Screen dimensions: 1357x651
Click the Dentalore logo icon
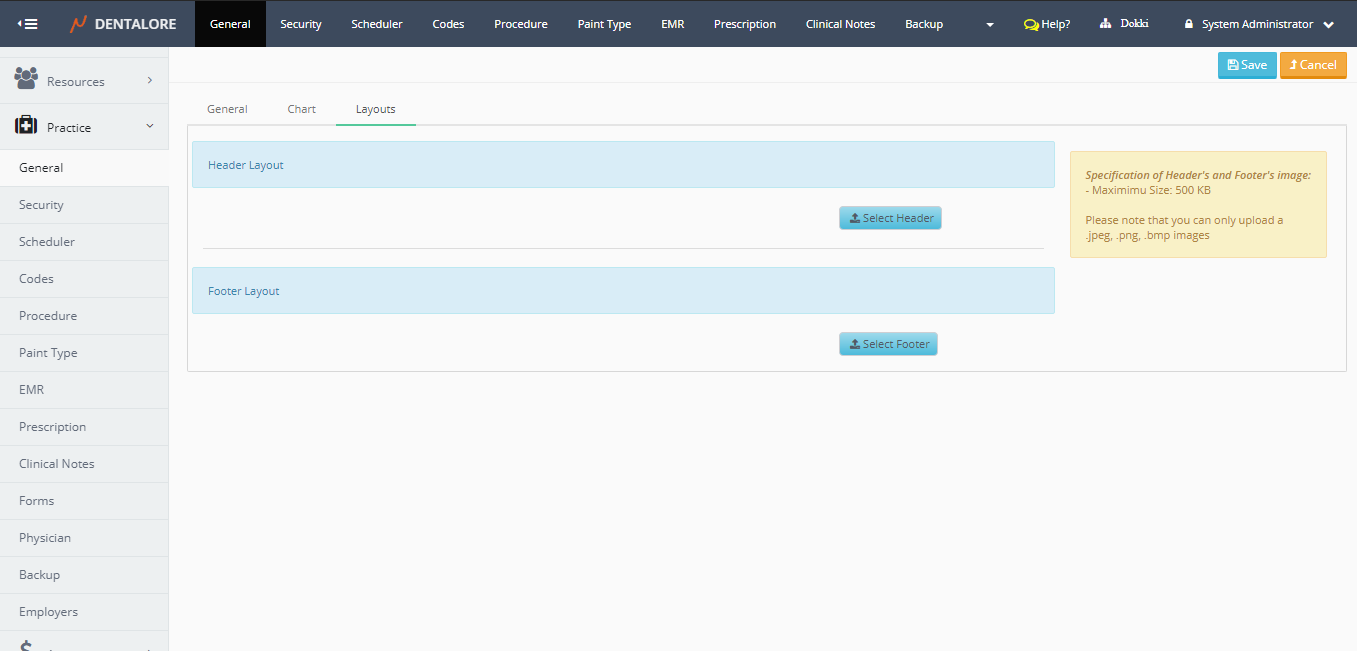tap(78, 24)
